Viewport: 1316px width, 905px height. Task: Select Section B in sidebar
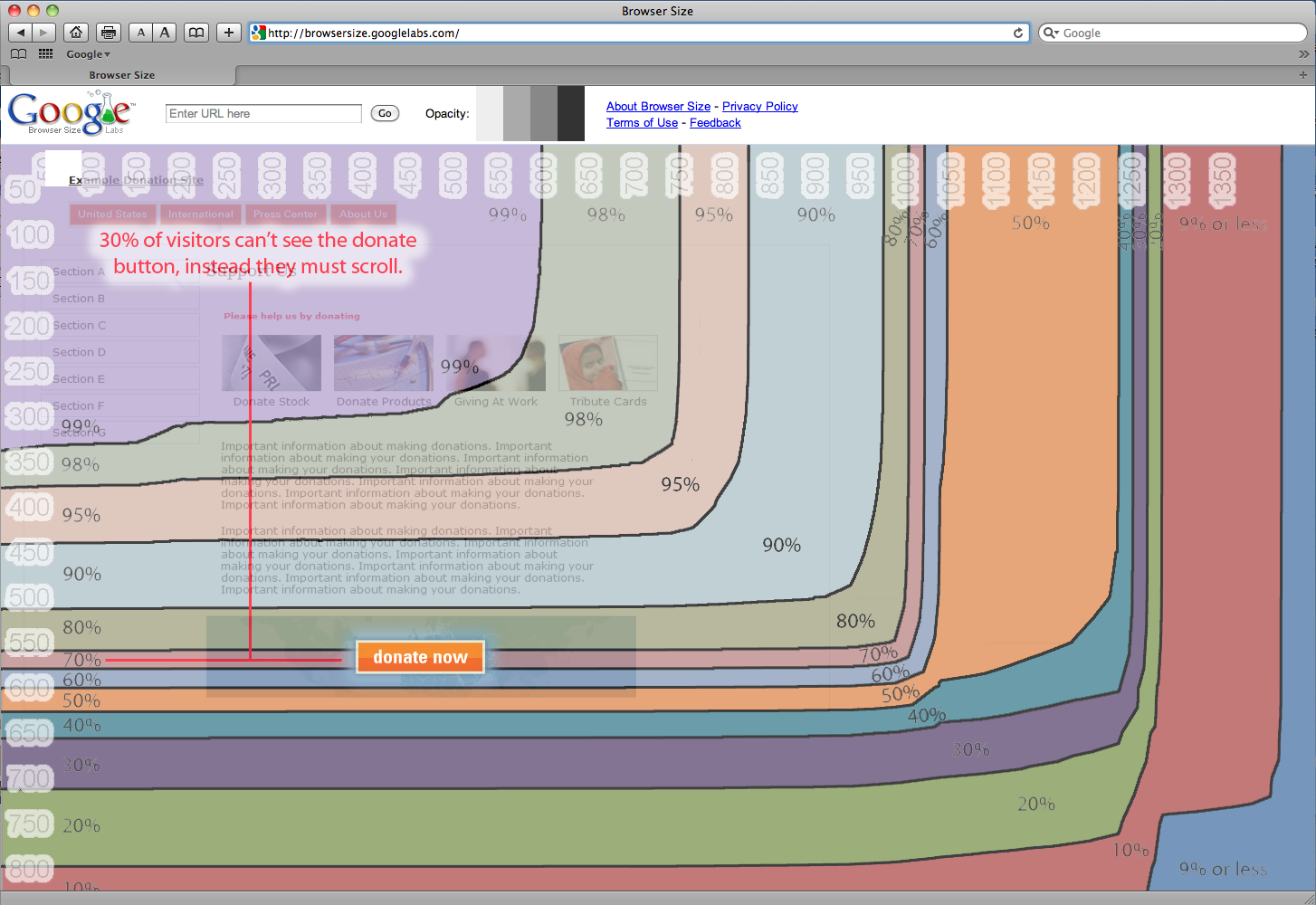click(119, 298)
